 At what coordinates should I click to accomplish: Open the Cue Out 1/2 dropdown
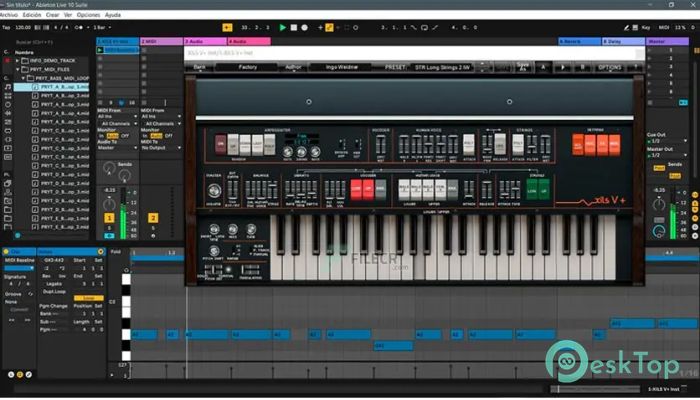(x=667, y=141)
